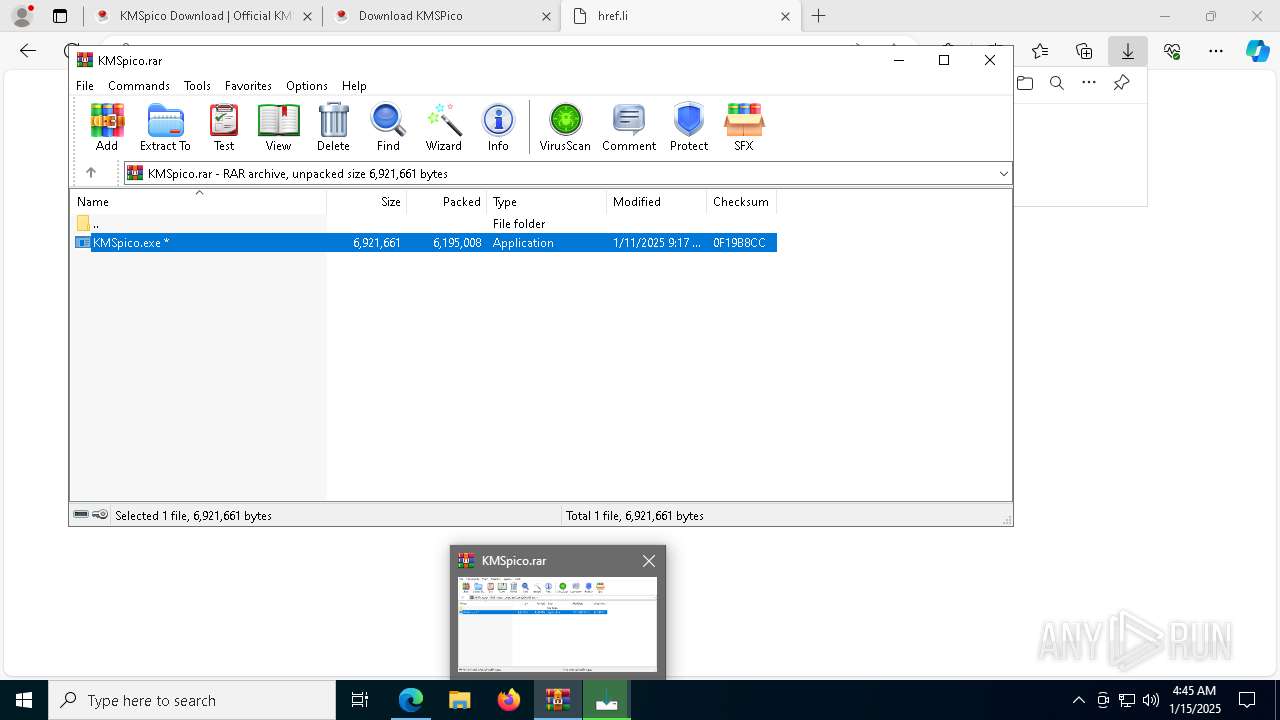Click the browser profile avatar icon
Image resolution: width=1280 pixels, height=720 pixels.
point(22,16)
